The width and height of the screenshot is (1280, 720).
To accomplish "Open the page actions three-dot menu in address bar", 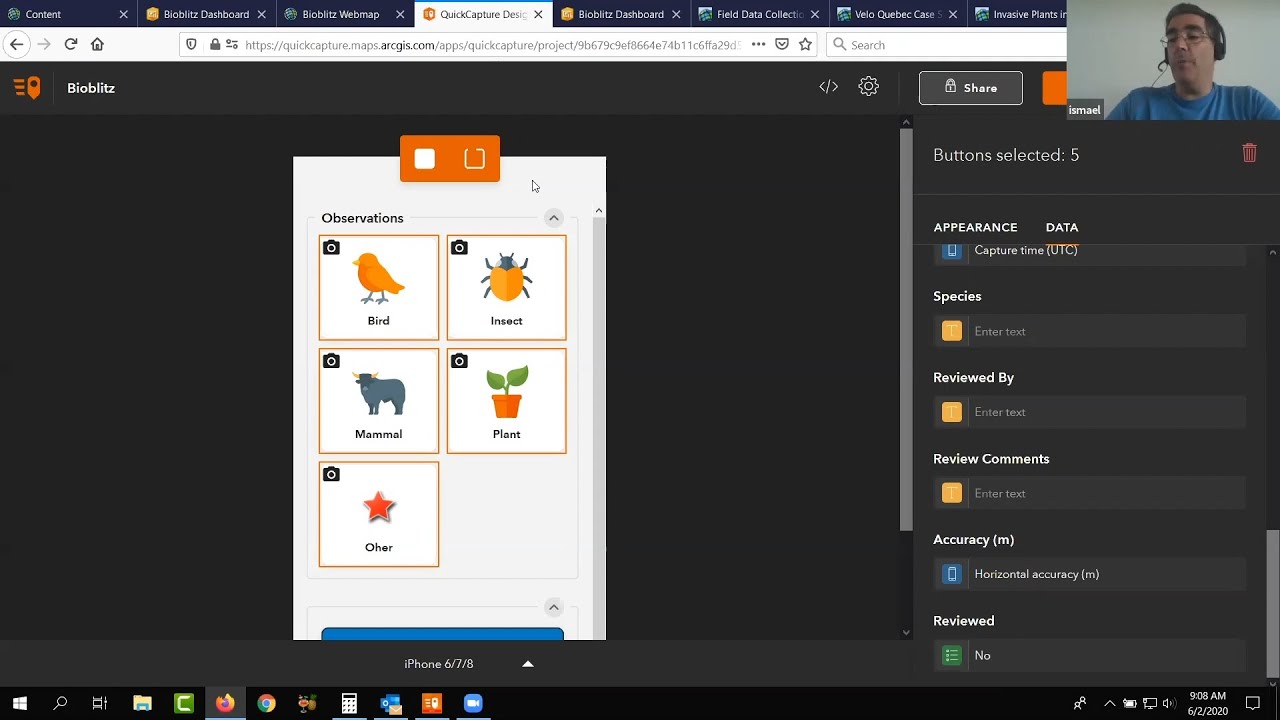I will pyautogui.click(x=758, y=44).
